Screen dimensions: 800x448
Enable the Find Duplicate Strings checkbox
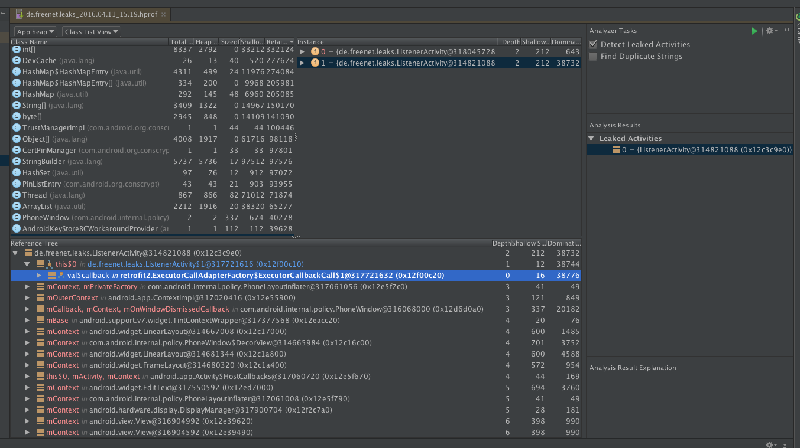593,57
